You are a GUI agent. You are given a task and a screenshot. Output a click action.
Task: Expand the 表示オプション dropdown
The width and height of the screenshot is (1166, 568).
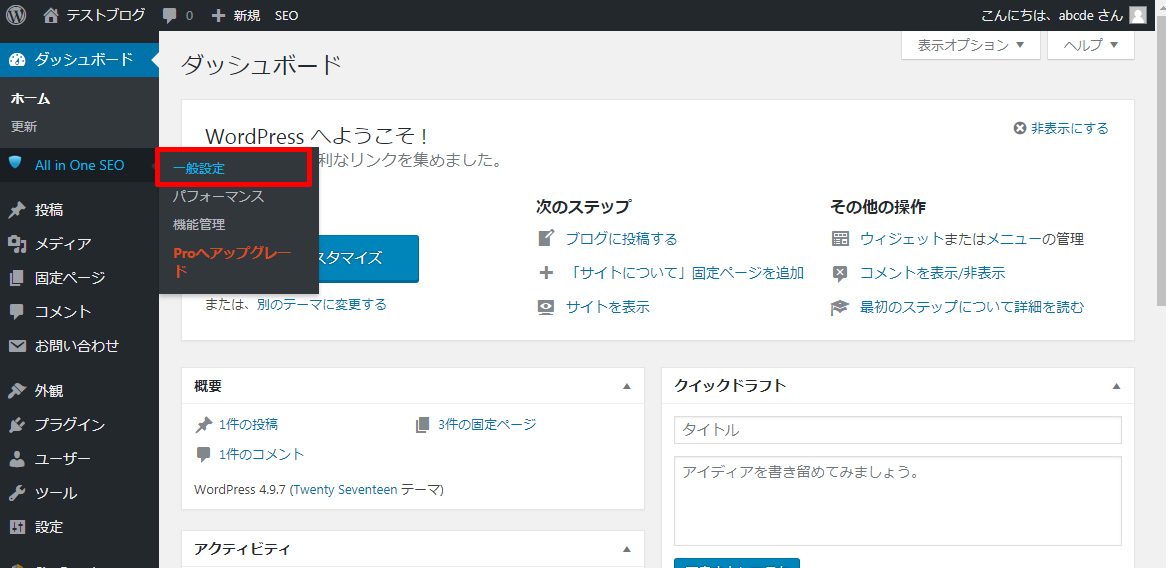pos(970,45)
